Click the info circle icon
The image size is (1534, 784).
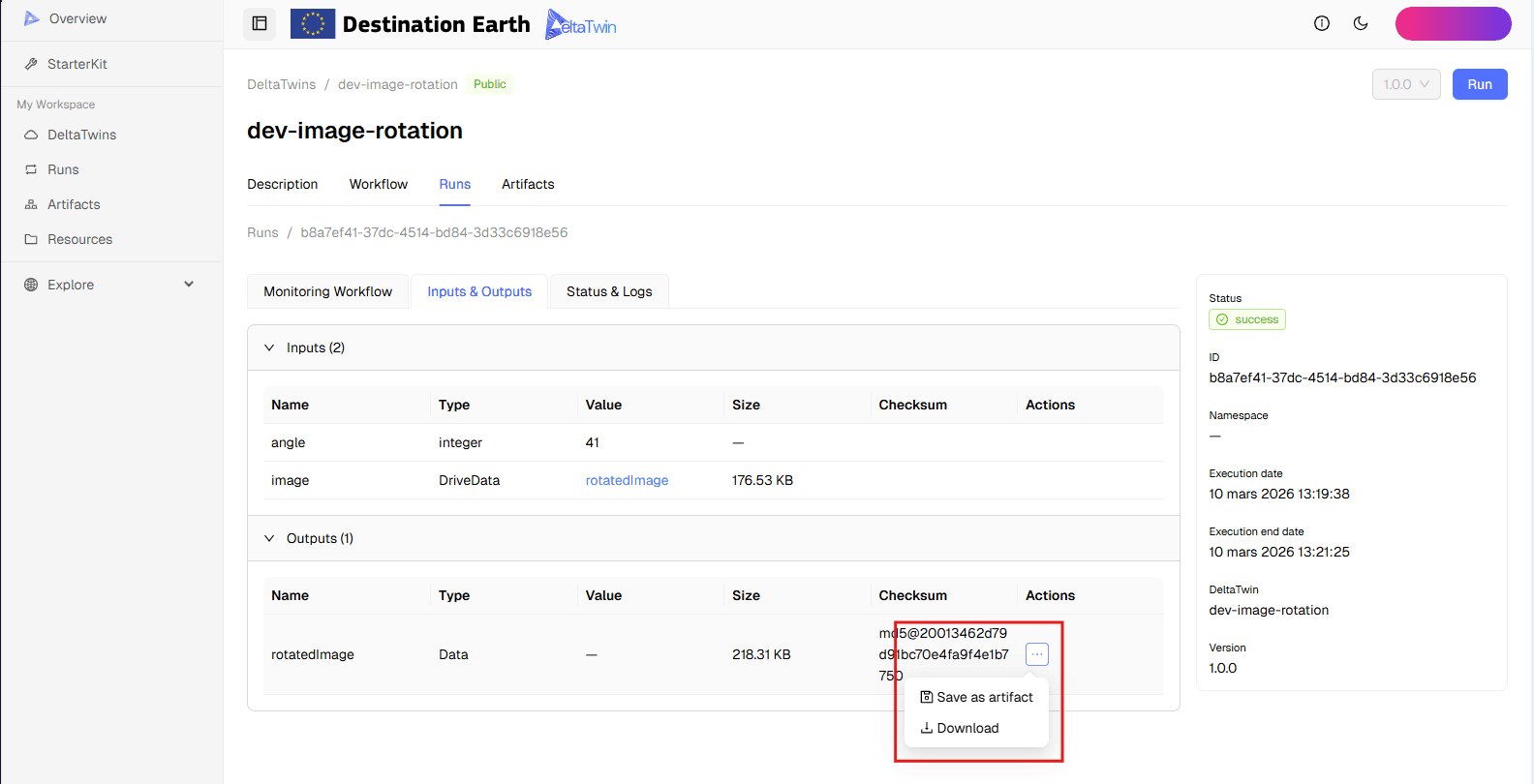tap(1321, 24)
